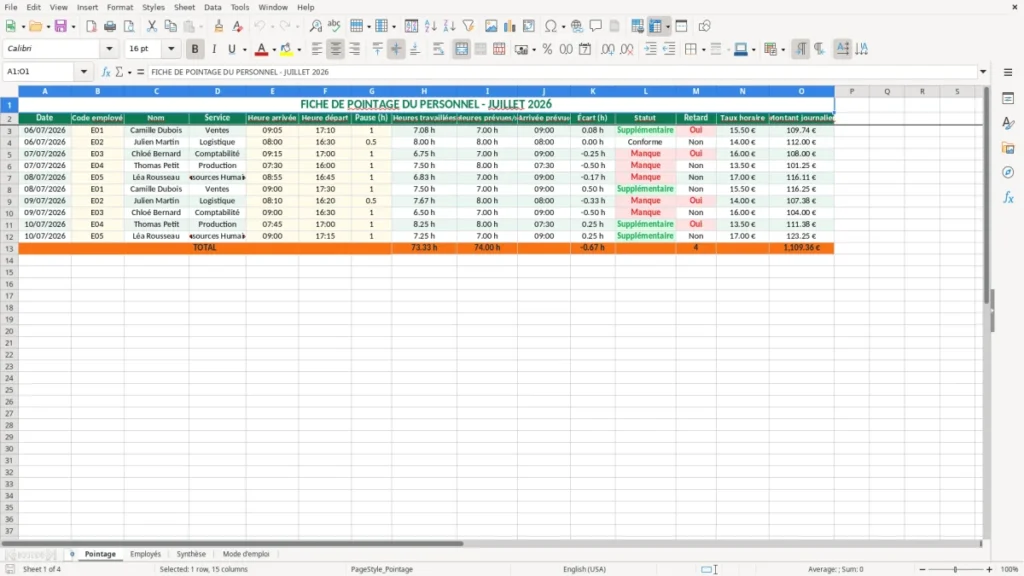Switch to the Synthèse sheet tab
Screen dimensions: 1024x576
[x=191, y=554]
